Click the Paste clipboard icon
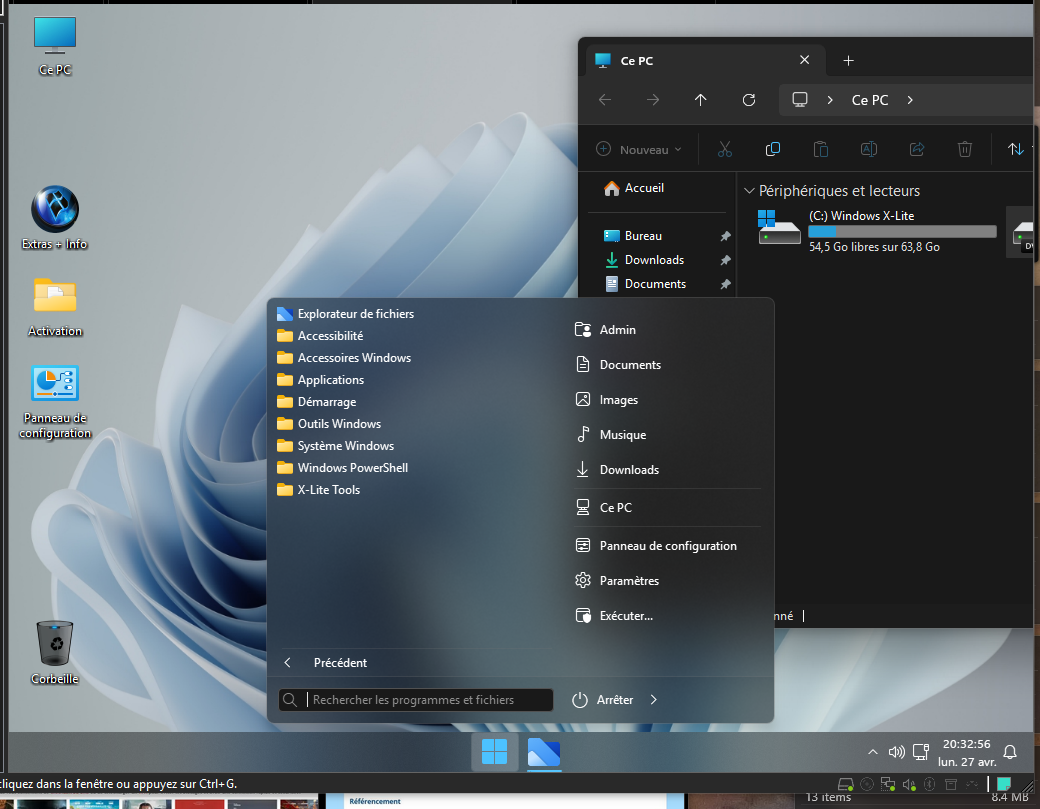This screenshot has height=809, width=1040. 820,149
